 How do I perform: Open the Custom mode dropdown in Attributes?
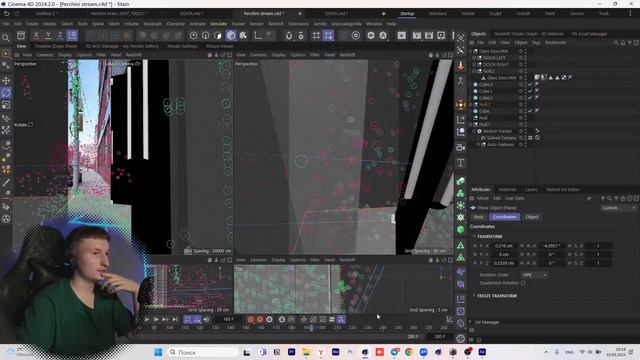(618, 208)
